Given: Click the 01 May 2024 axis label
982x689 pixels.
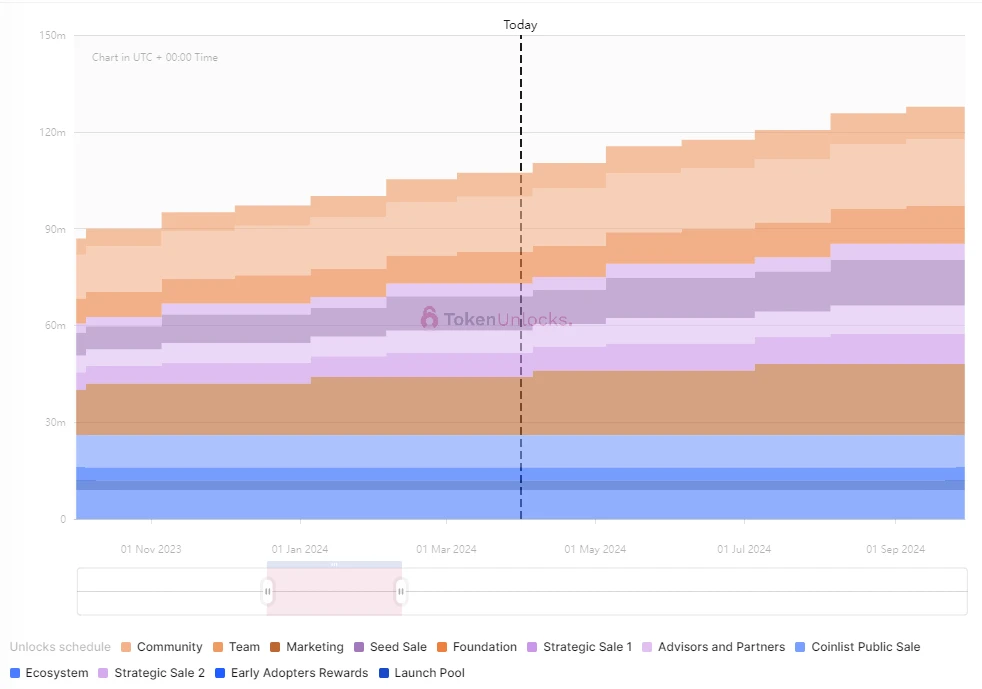Looking at the screenshot, I should 595,549.
